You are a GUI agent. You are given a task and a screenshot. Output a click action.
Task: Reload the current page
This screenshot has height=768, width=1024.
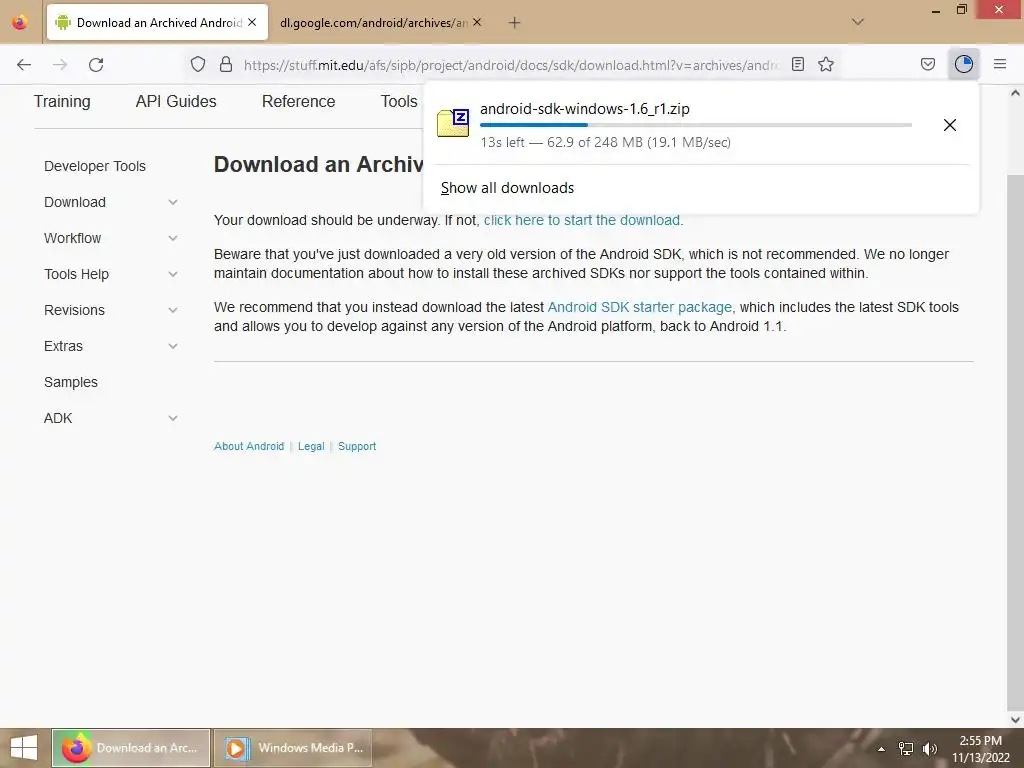pyautogui.click(x=96, y=64)
